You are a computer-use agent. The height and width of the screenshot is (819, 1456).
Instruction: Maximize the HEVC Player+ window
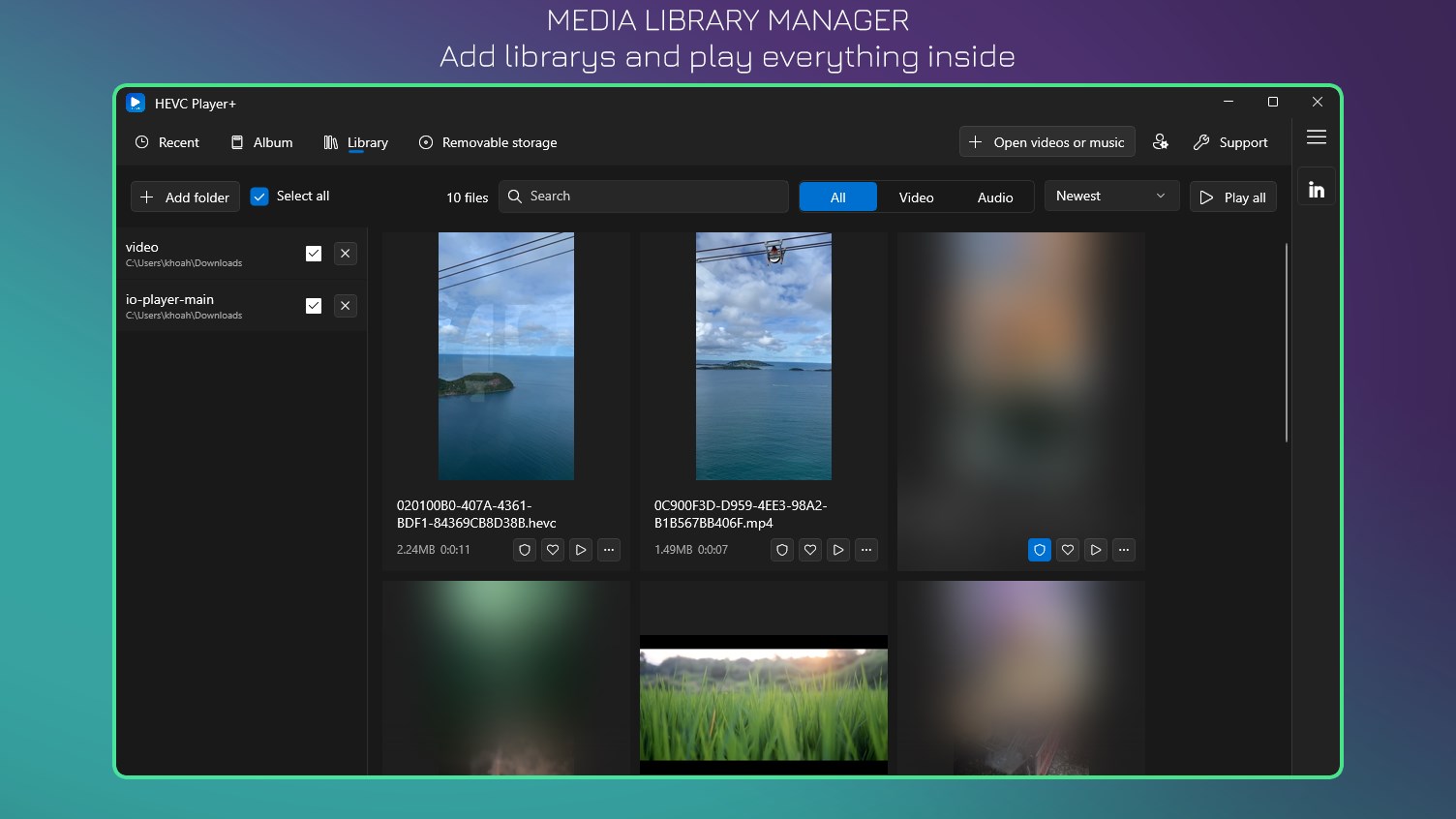[1273, 102]
